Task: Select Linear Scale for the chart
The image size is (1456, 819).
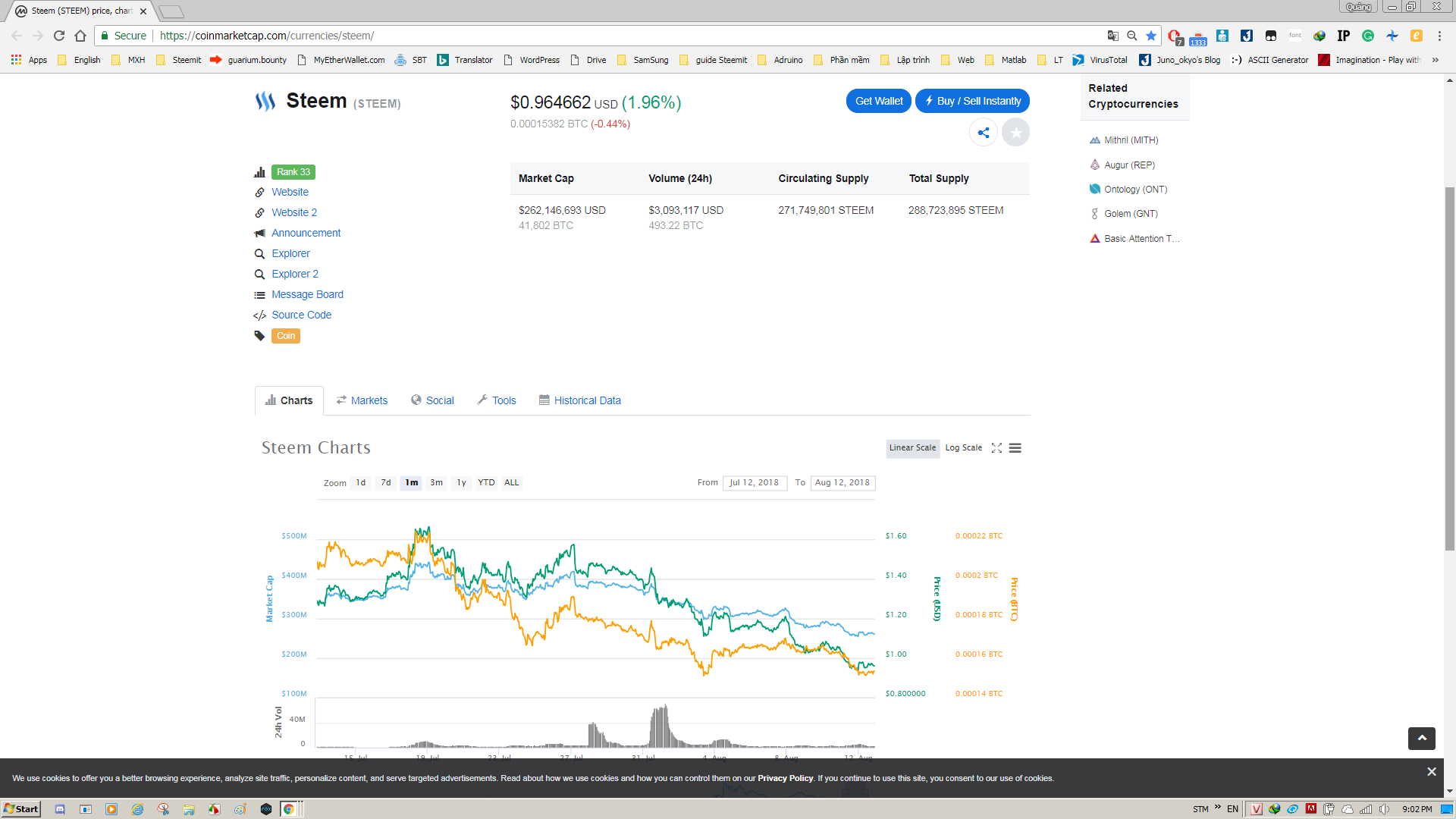Action: tap(912, 448)
